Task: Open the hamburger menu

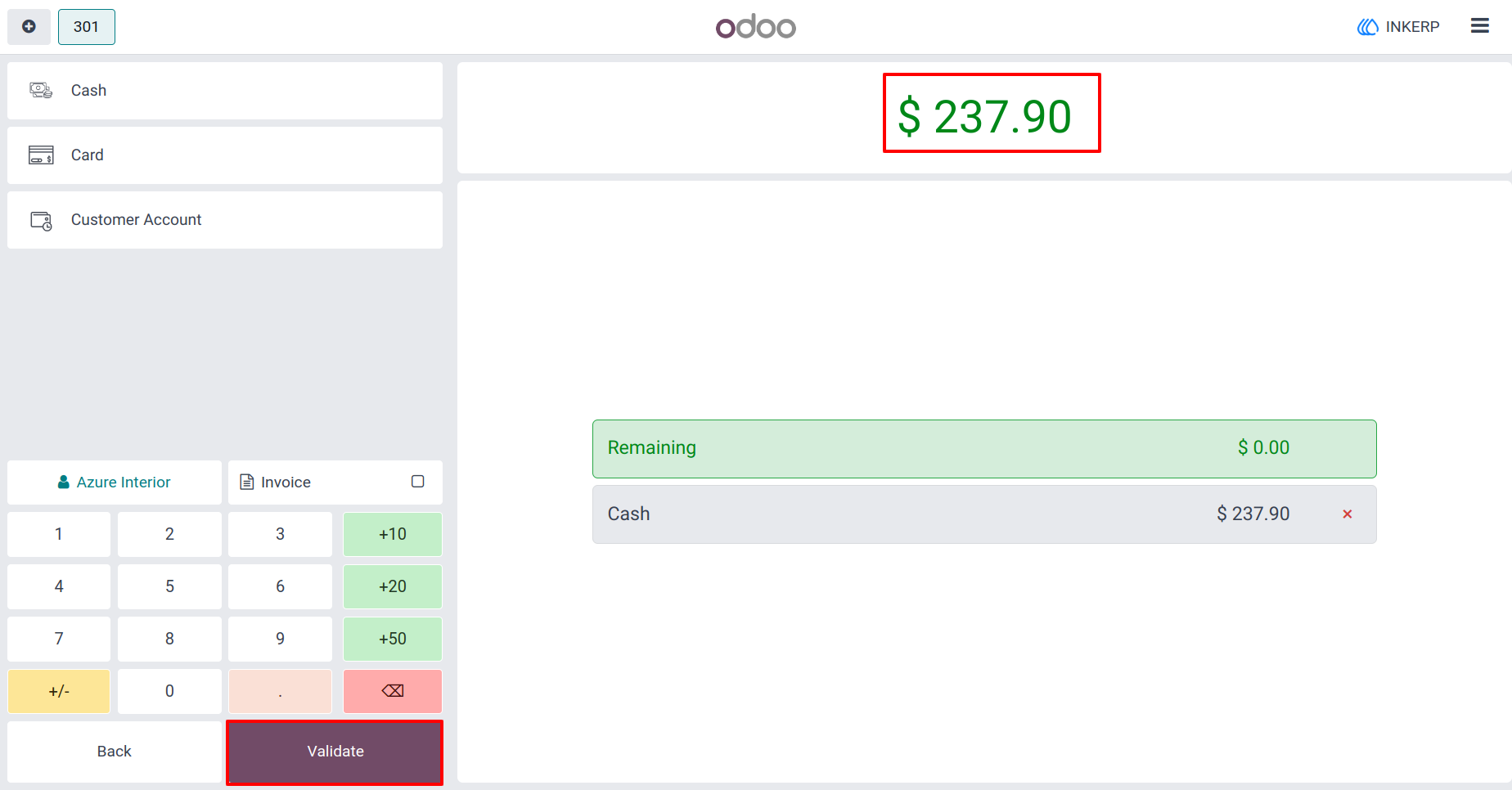Action: (x=1479, y=26)
